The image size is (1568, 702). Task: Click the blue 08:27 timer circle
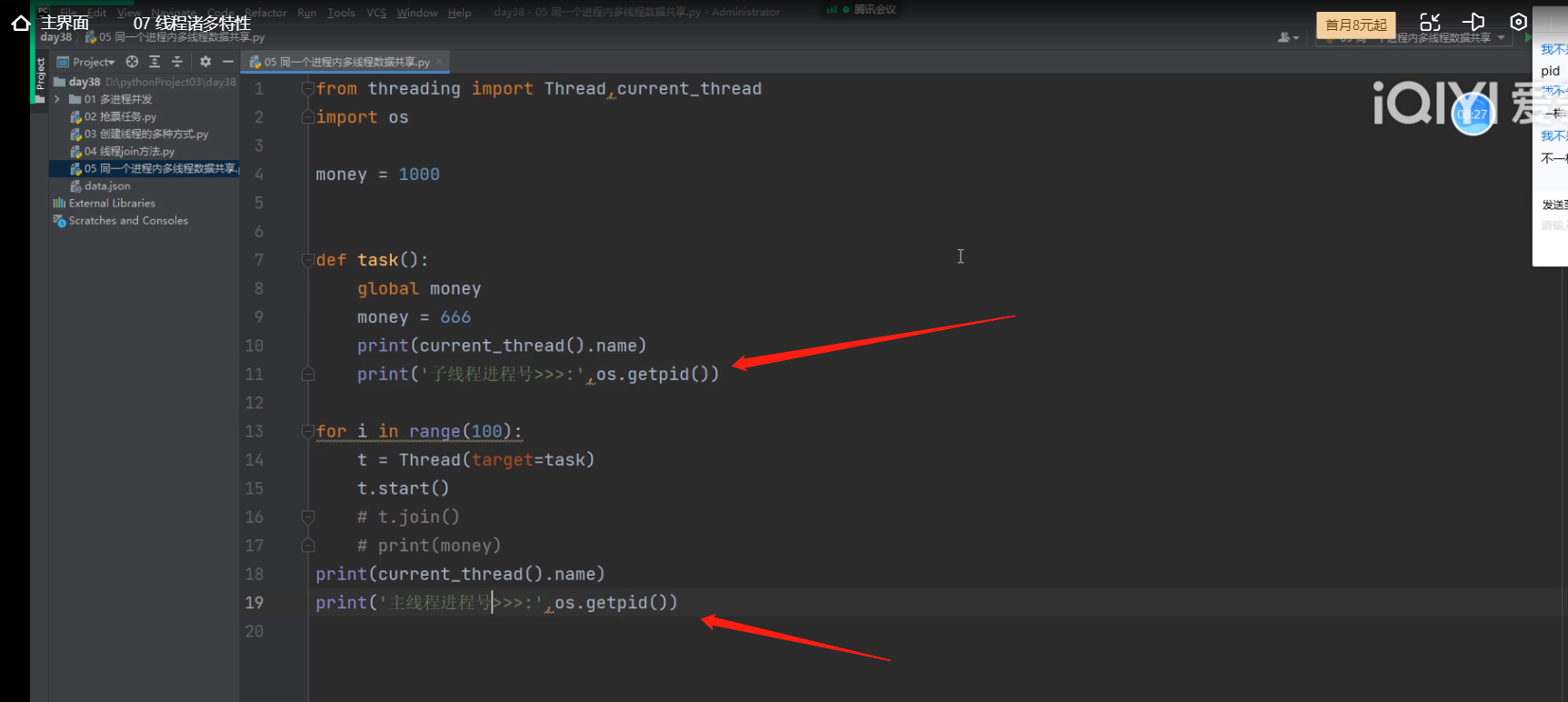pos(1473,115)
